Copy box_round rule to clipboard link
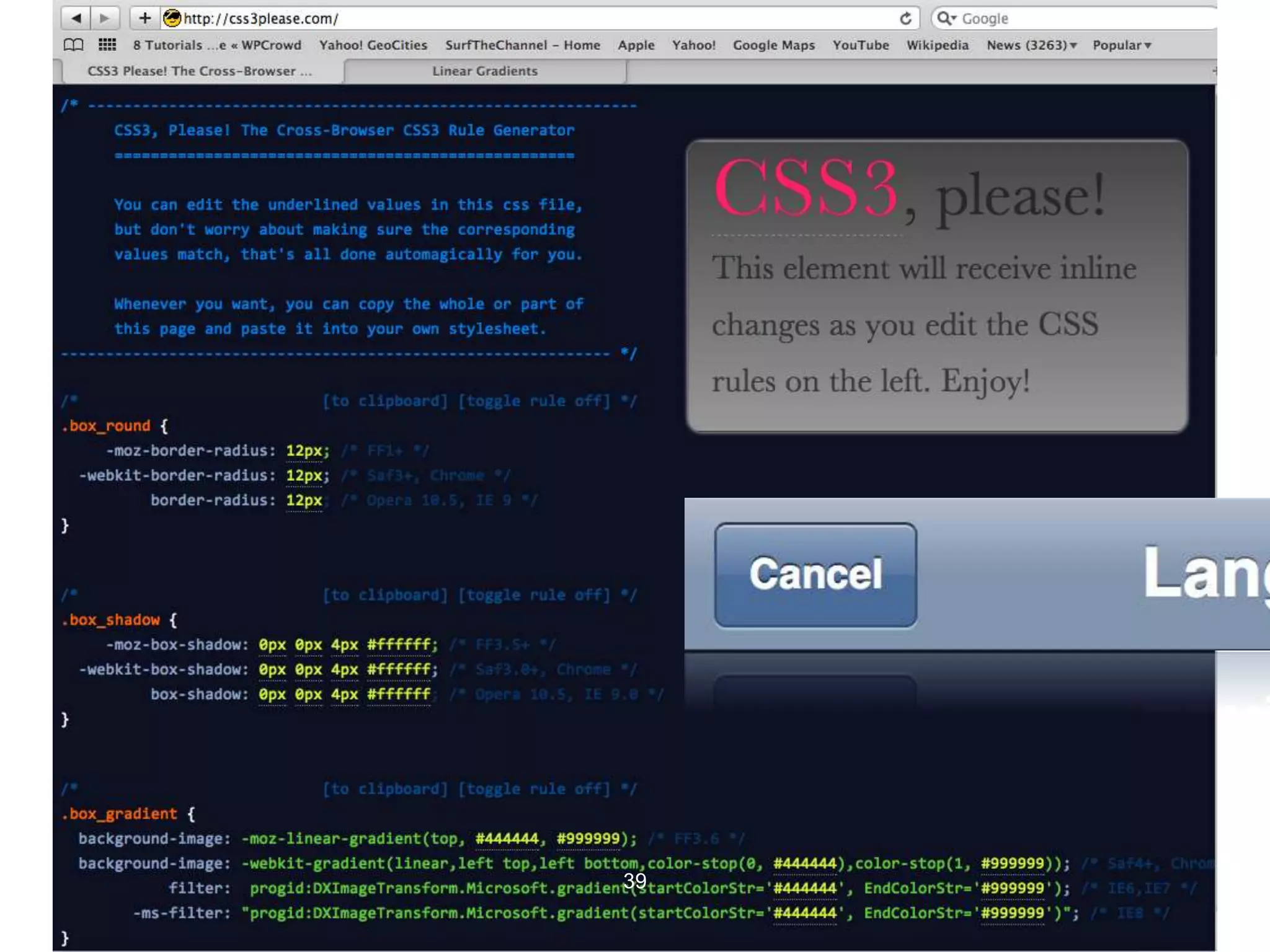Viewport: 1270px width, 952px height. tap(385, 401)
